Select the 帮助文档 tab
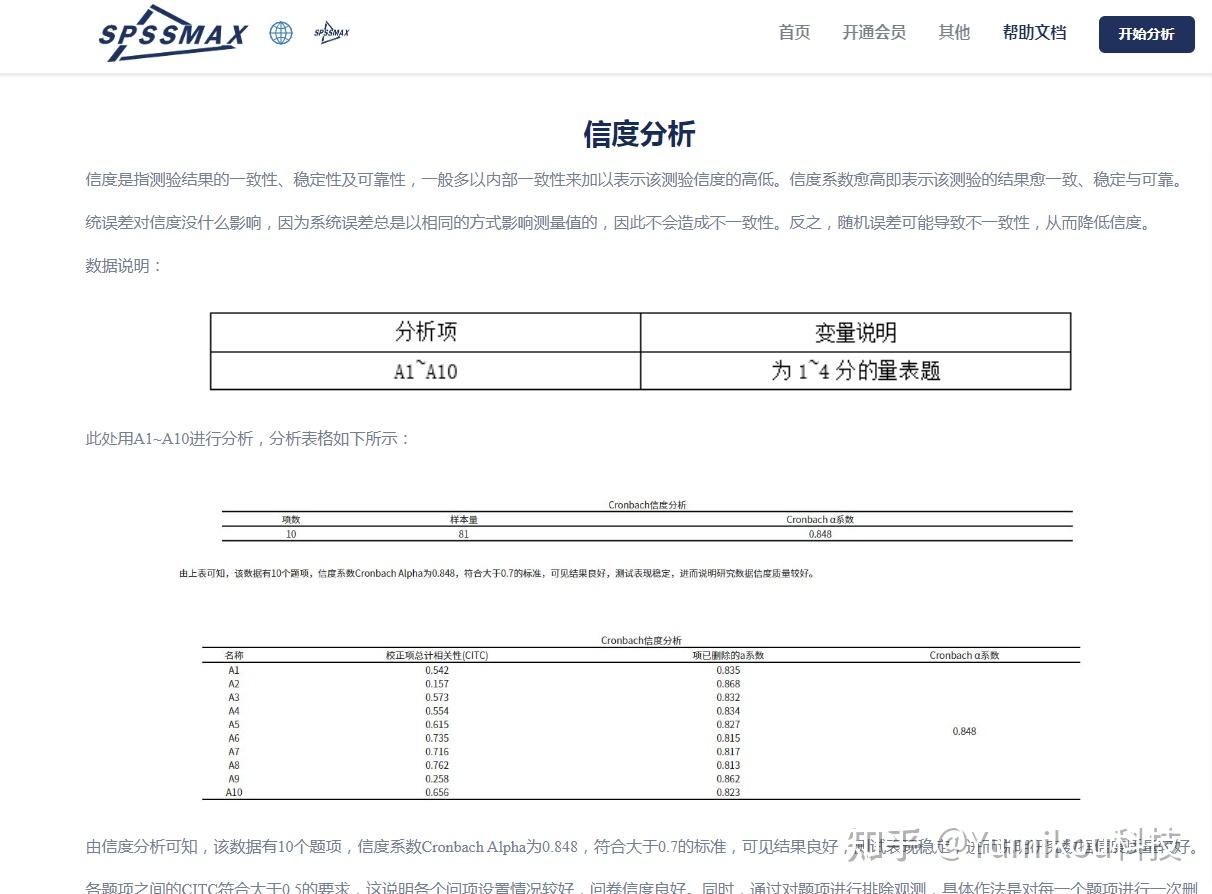 click(x=1034, y=32)
